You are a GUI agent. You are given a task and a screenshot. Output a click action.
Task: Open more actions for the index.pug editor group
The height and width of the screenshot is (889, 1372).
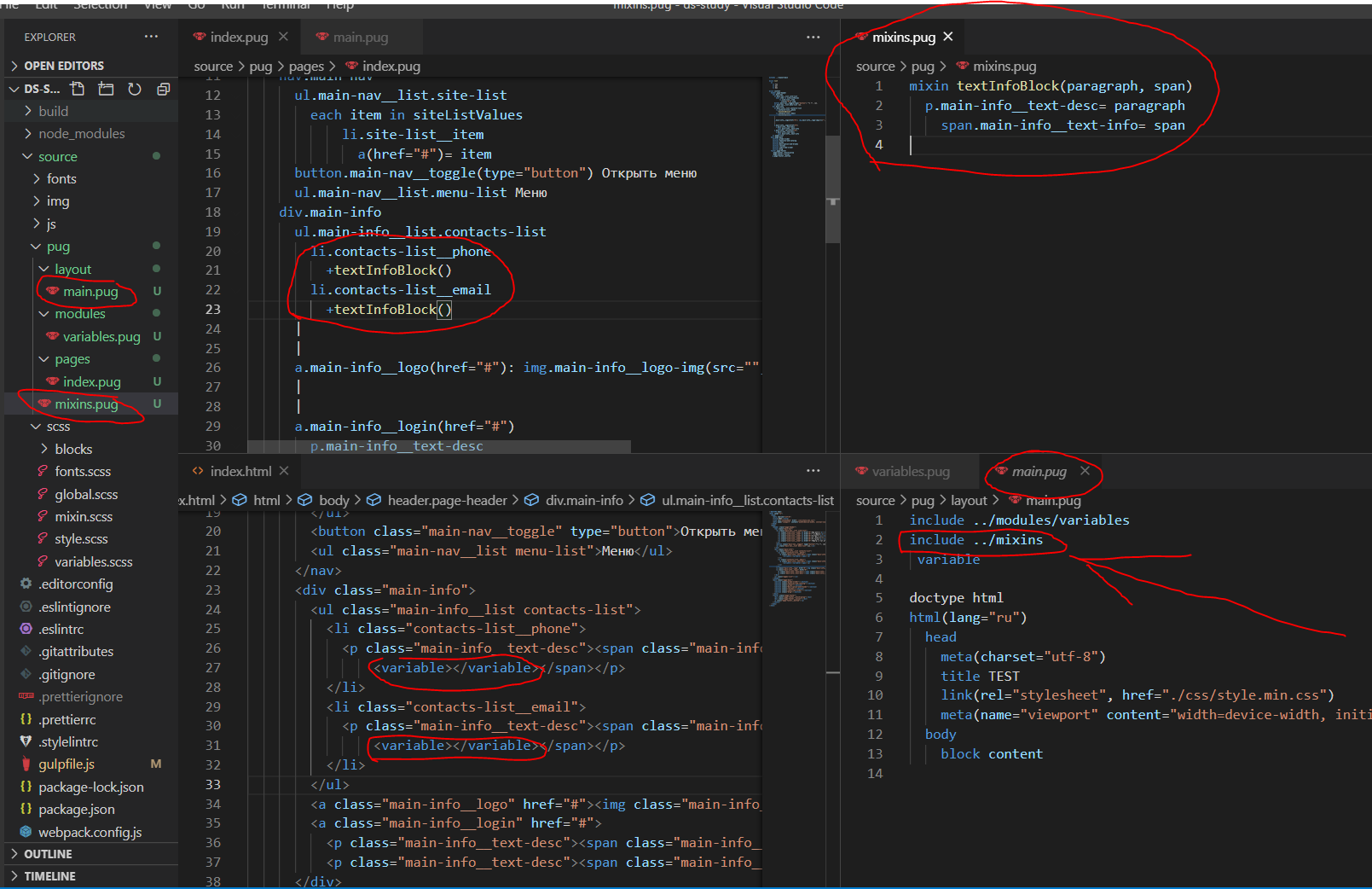coord(813,37)
